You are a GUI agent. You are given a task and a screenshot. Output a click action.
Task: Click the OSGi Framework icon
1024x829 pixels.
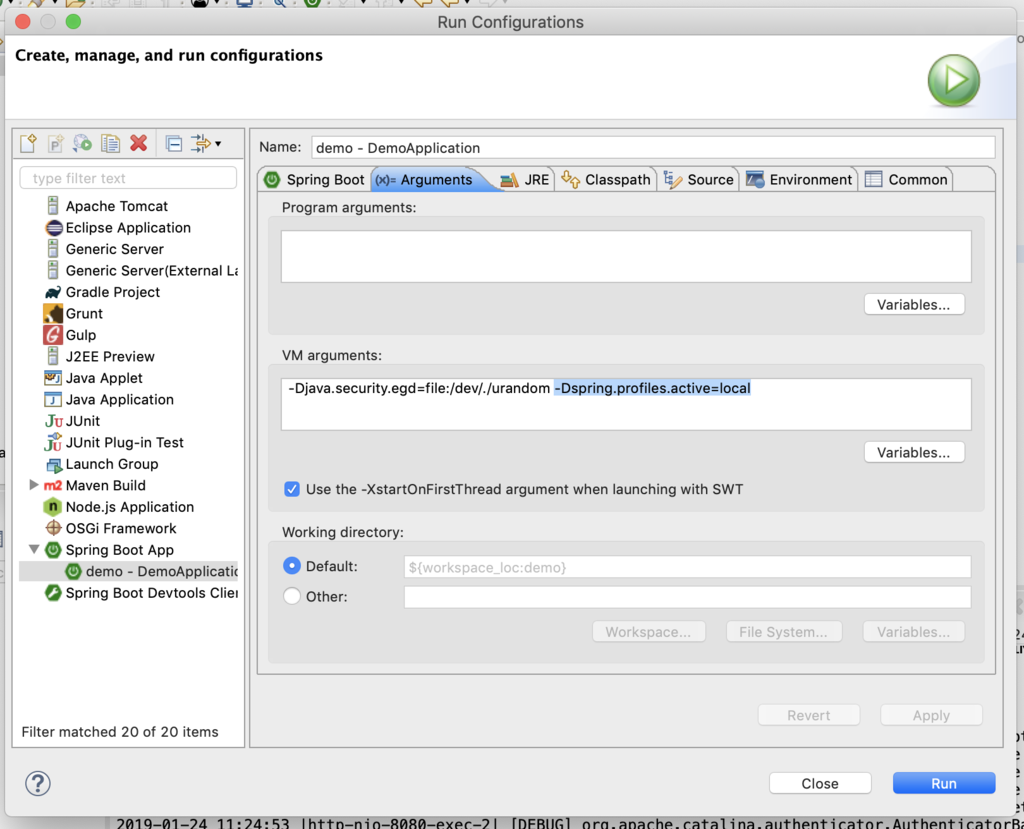[x=53, y=528]
